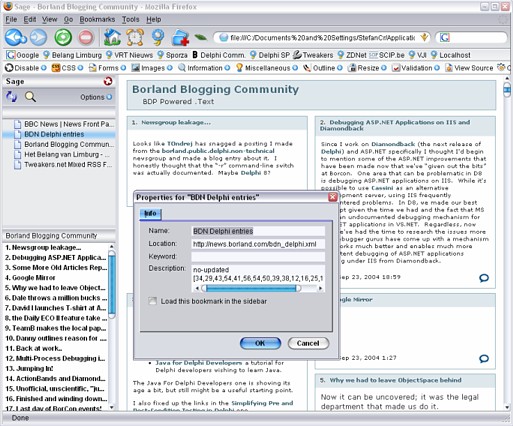Click the bookmarks globe-pin toolbar icon

click(158, 37)
